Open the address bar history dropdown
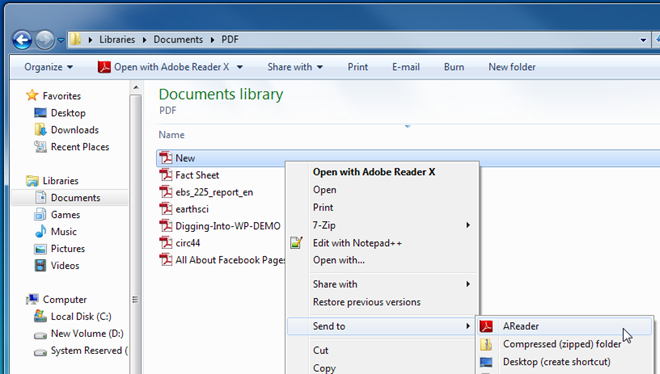Viewport: 660px width, 374px height. [x=643, y=40]
